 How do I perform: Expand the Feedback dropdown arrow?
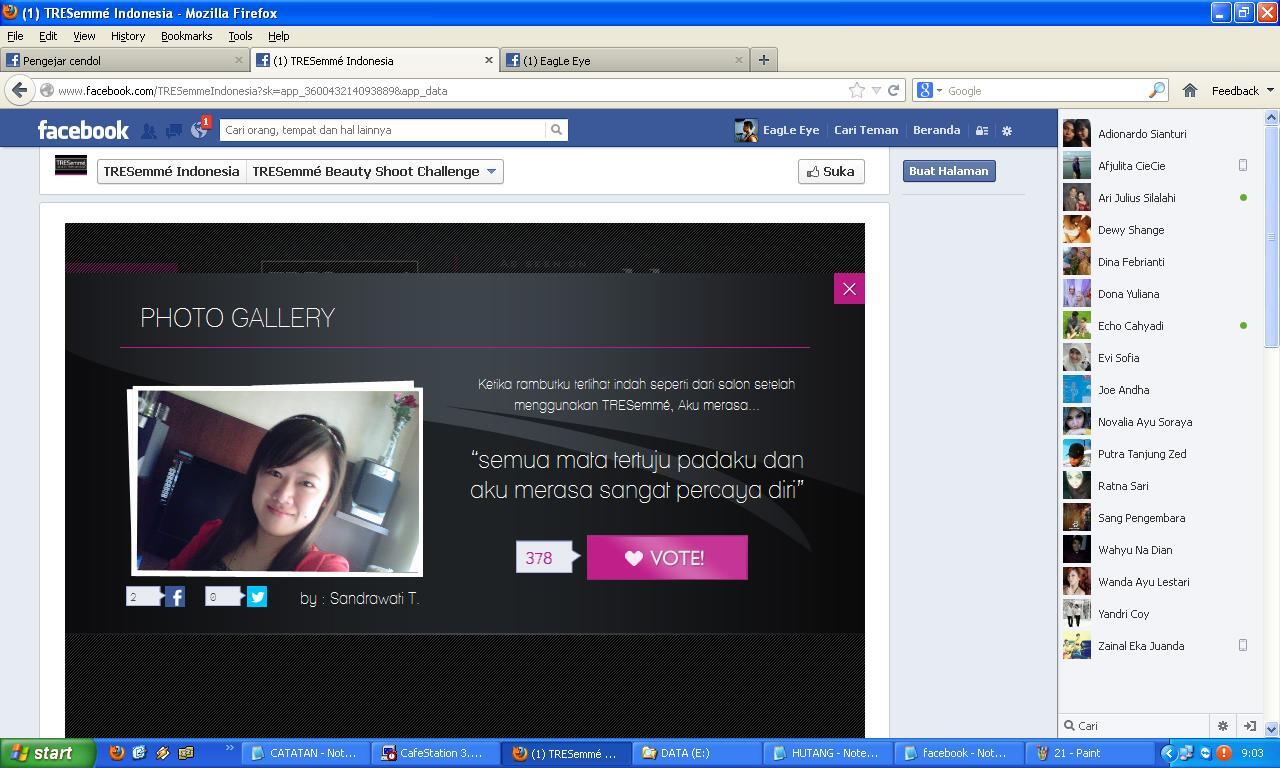(1270, 90)
